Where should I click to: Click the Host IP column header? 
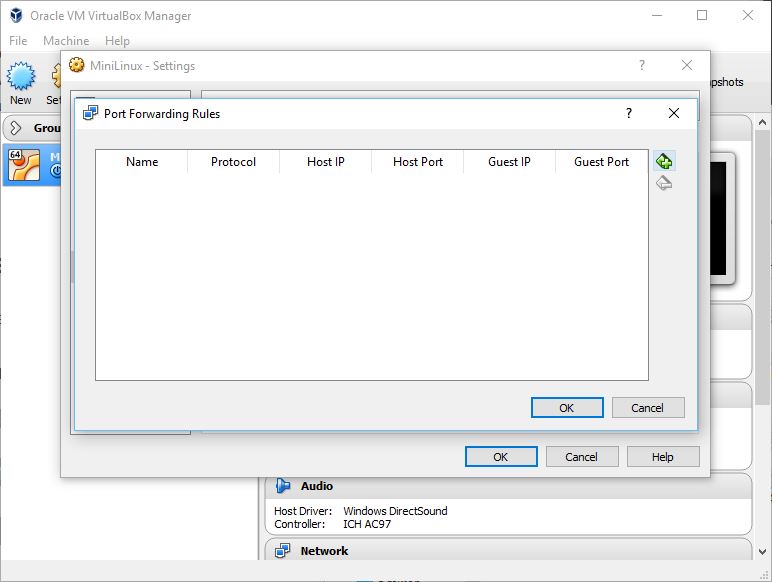click(x=325, y=162)
